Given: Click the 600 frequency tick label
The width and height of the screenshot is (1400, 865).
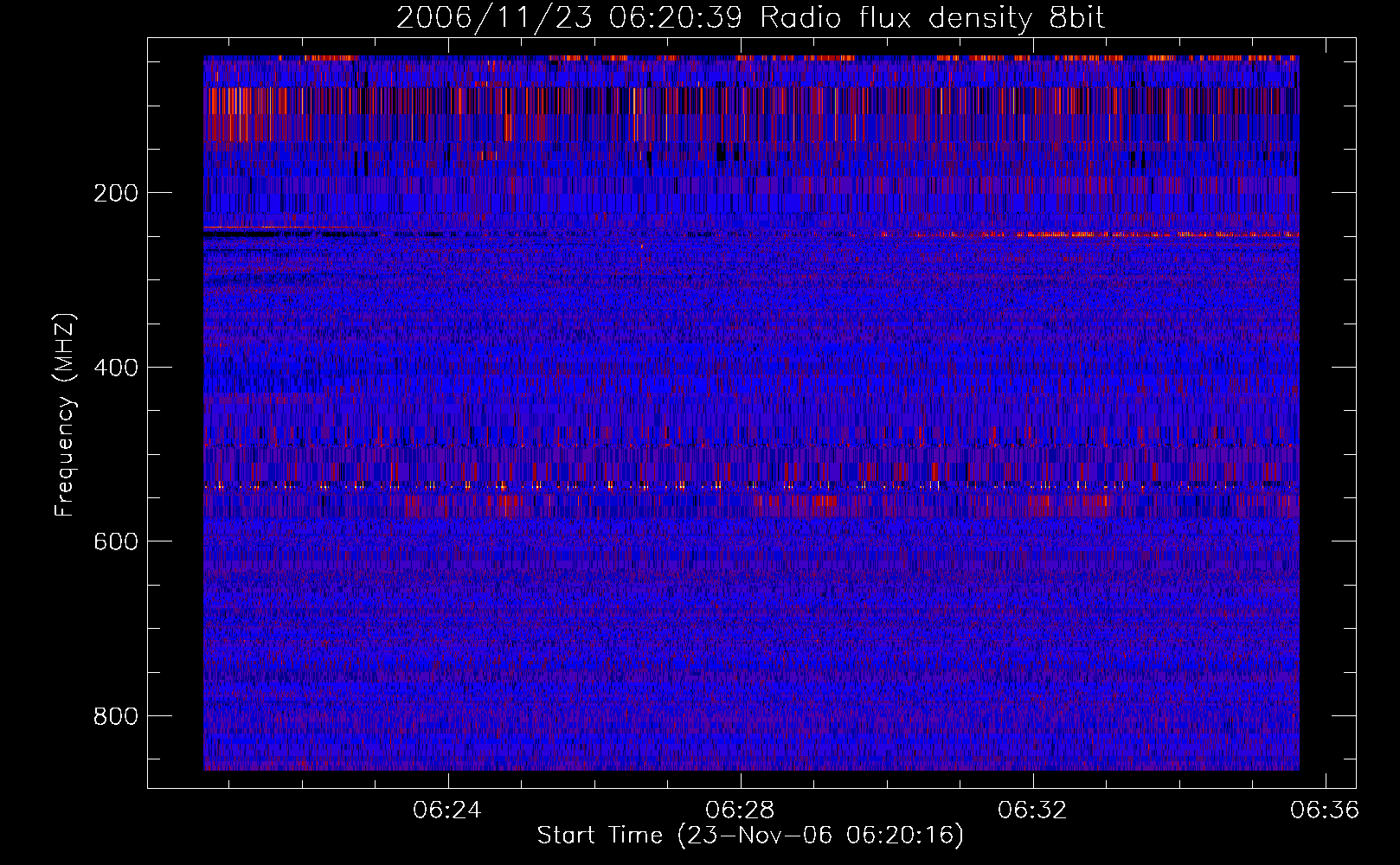Looking at the screenshot, I should click(116, 541).
